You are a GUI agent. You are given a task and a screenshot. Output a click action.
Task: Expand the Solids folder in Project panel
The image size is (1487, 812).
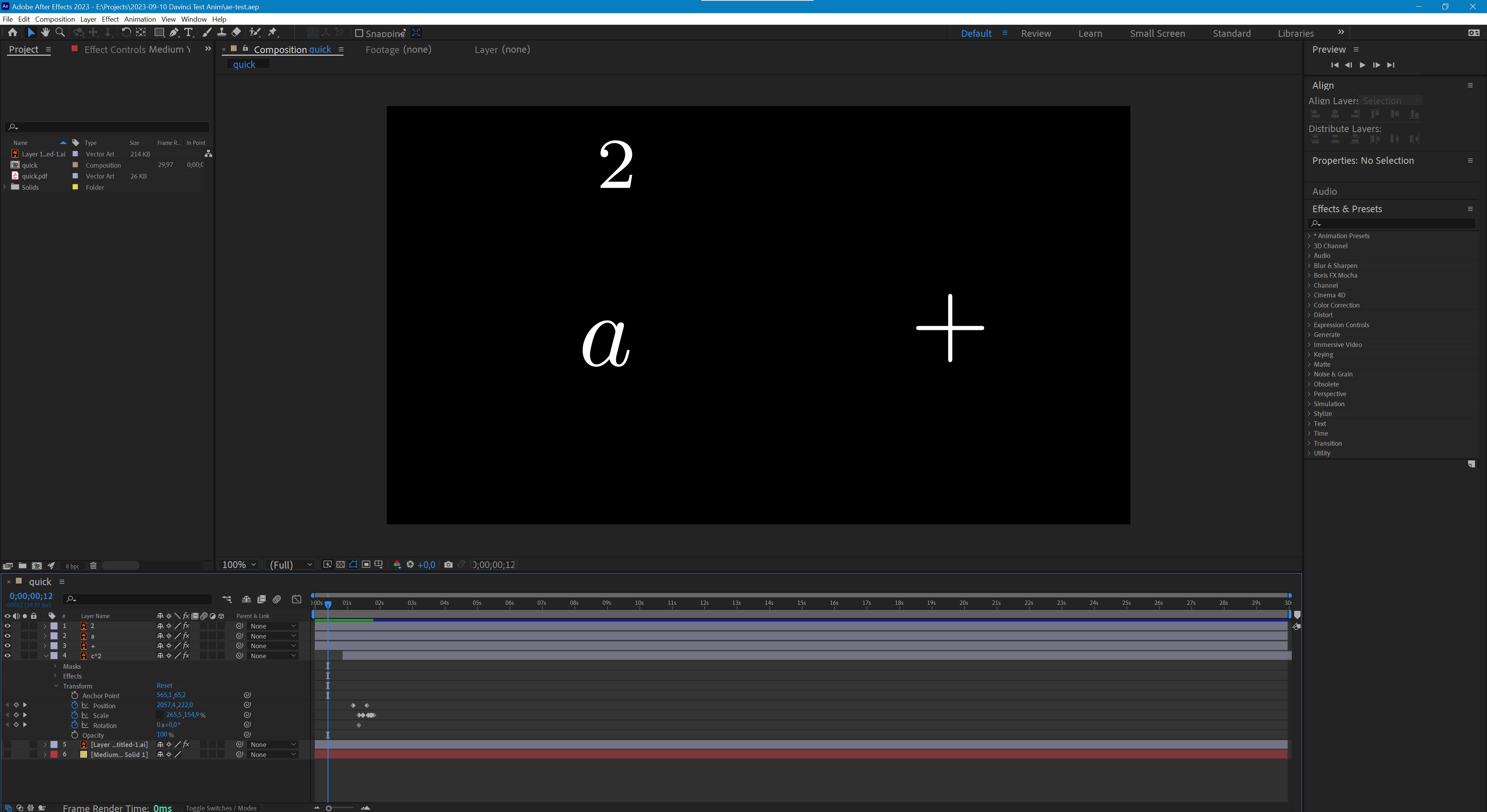(x=5, y=187)
